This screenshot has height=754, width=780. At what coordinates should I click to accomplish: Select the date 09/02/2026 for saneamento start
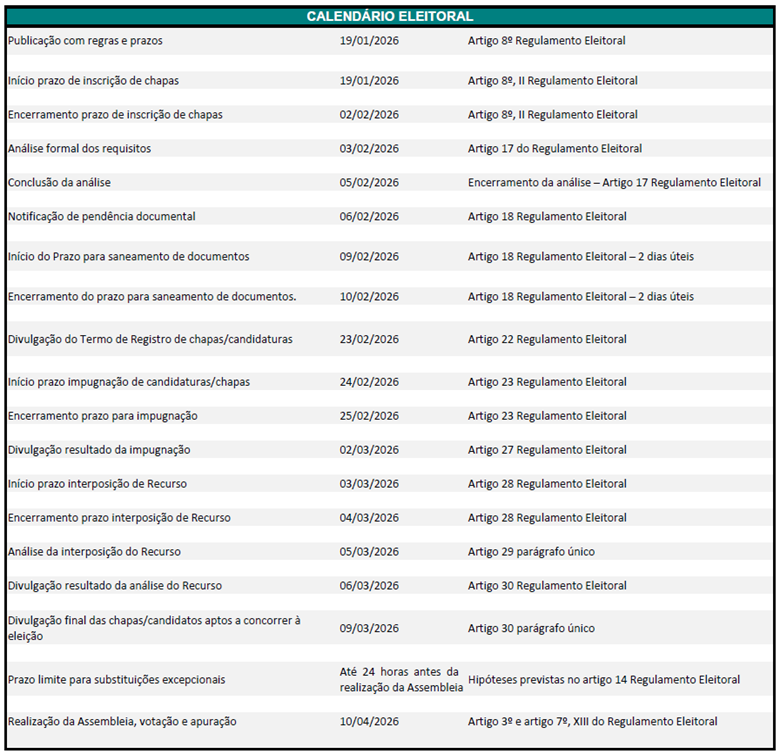pos(369,257)
